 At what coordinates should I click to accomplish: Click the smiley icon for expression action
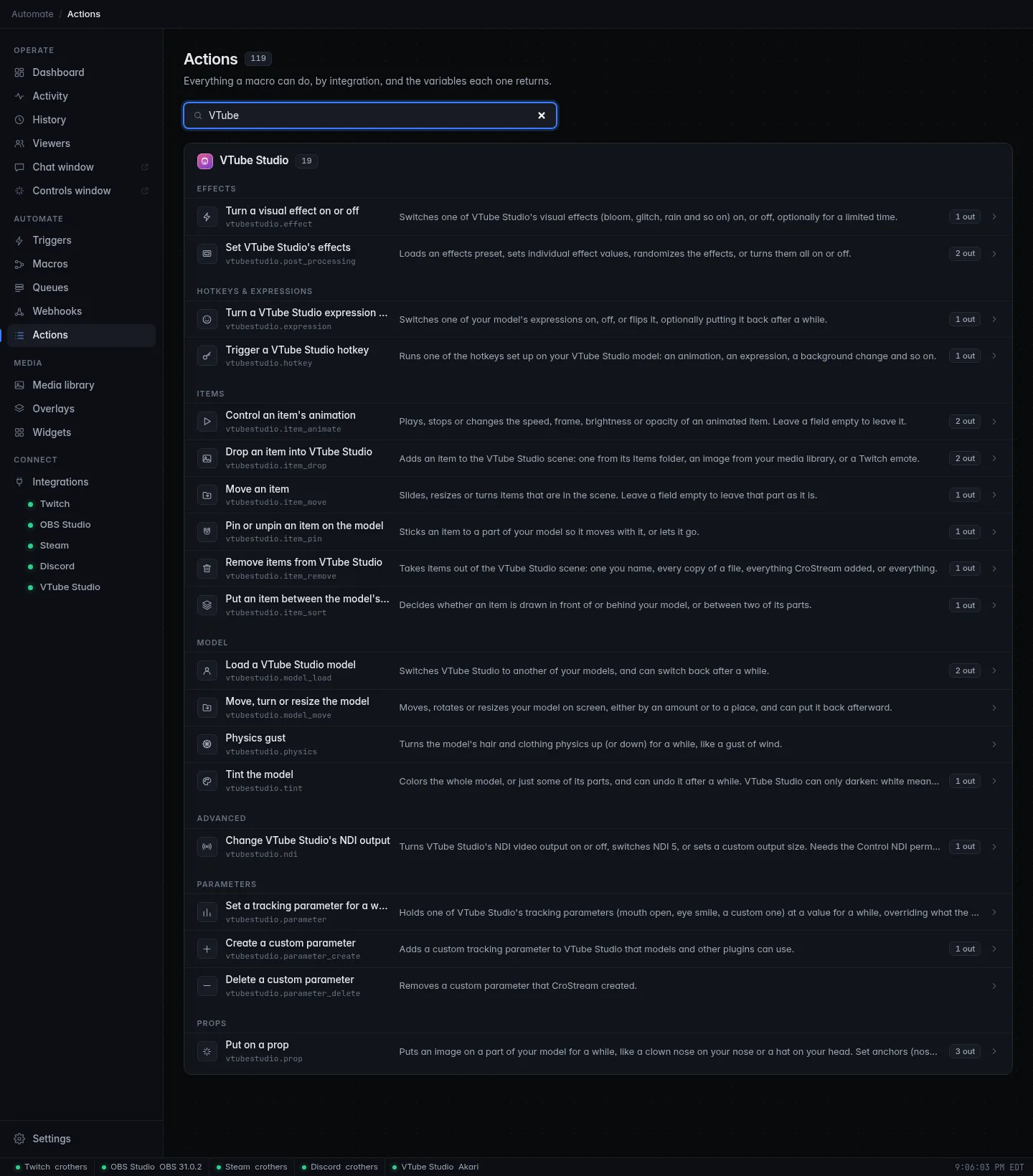click(x=207, y=319)
